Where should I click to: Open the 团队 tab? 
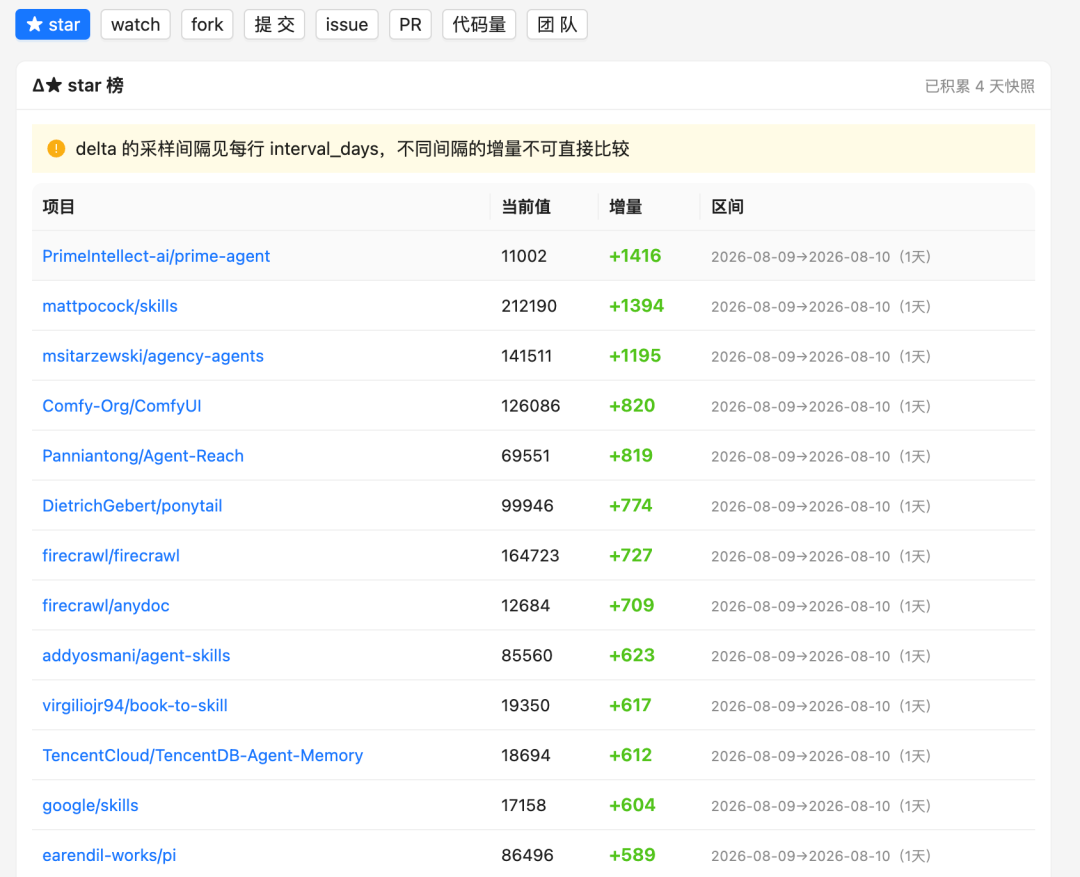click(x=557, y=25)
